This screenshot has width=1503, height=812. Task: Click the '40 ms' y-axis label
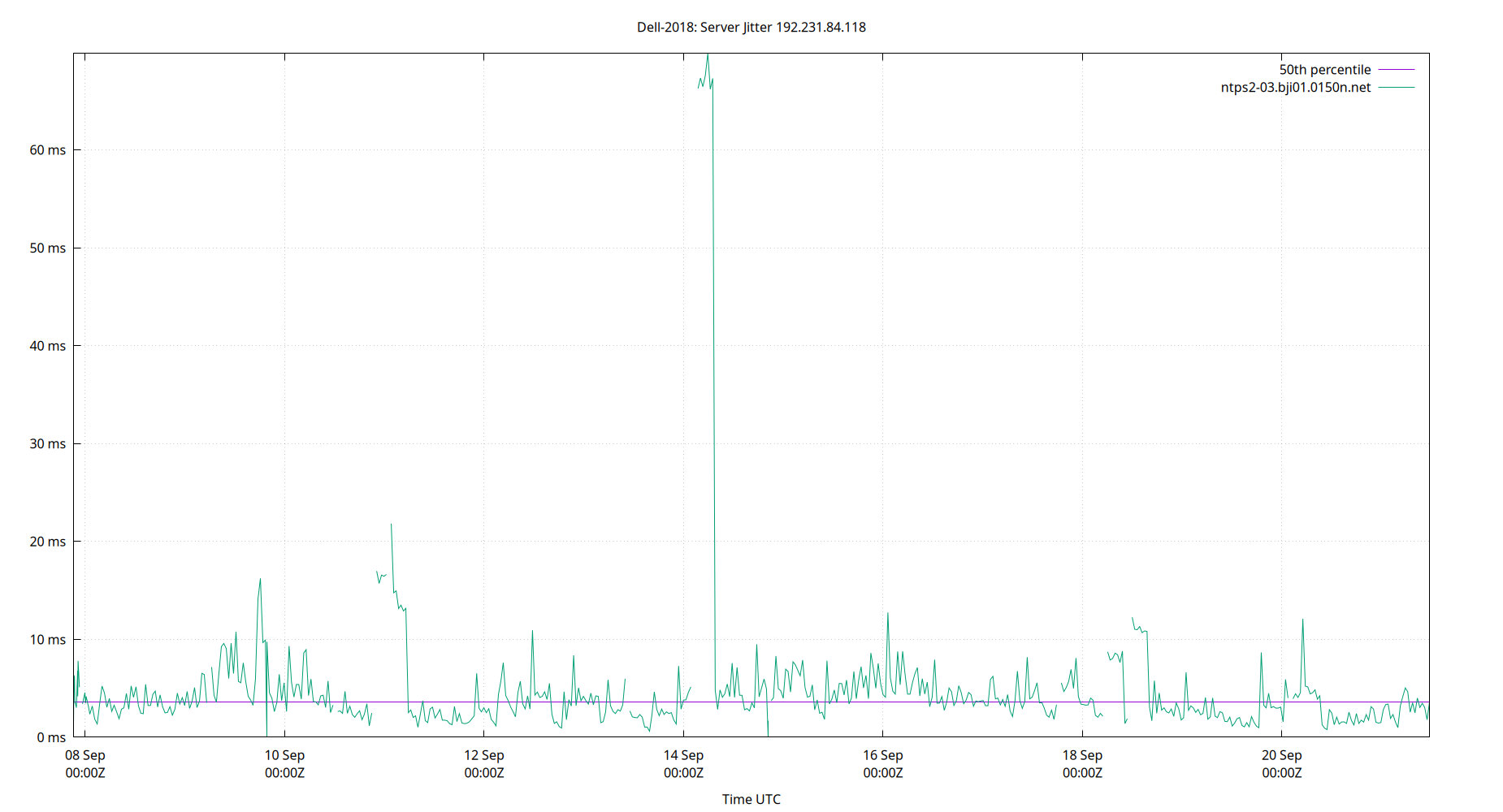(x=48, y=346)
